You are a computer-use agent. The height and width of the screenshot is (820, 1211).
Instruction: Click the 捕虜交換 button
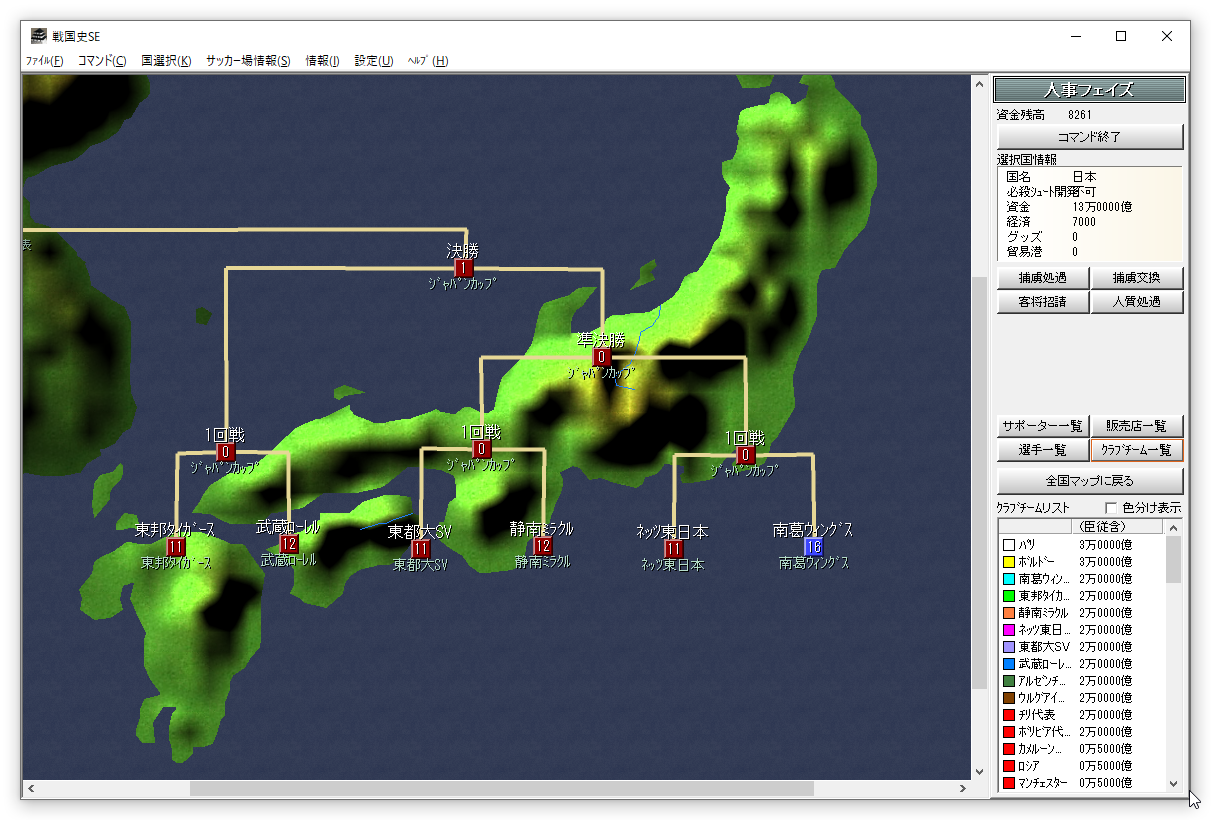(1137, 278)
